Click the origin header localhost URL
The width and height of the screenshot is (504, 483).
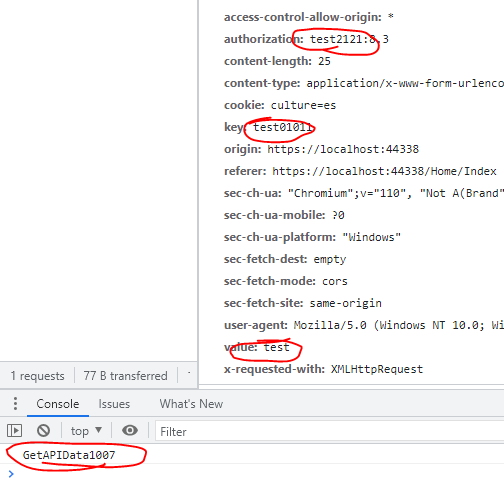click(343, 149)
